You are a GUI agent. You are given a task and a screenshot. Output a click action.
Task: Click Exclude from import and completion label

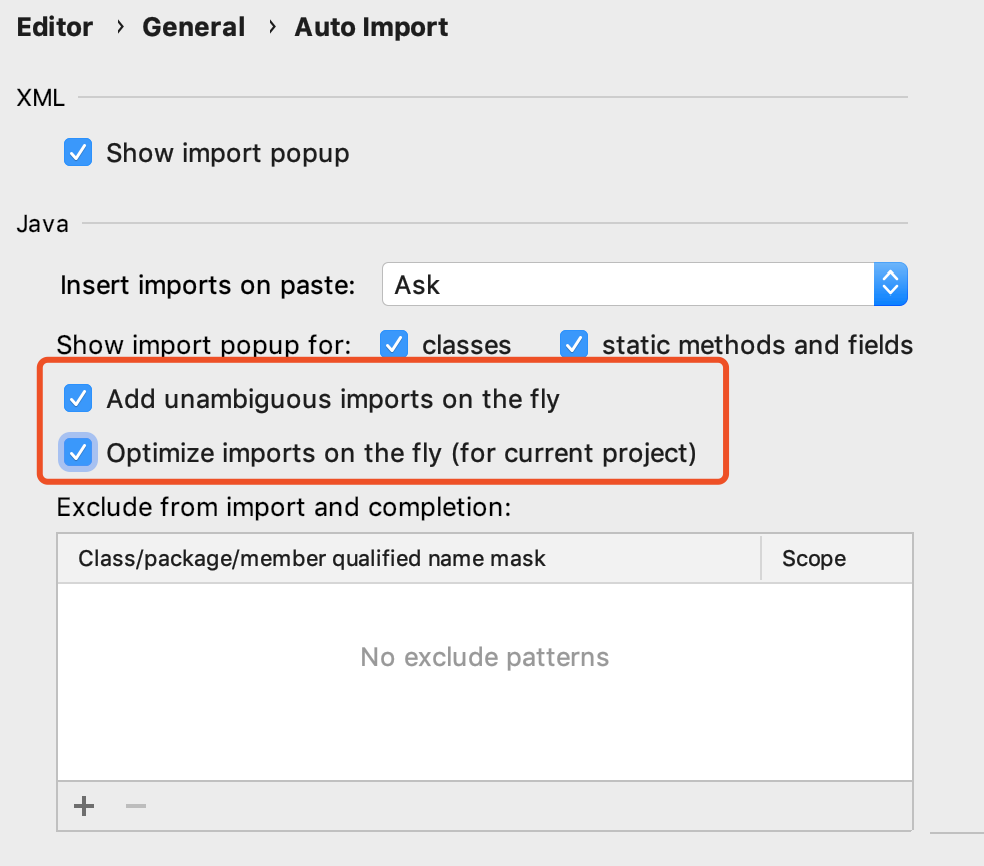click(284, 507)
